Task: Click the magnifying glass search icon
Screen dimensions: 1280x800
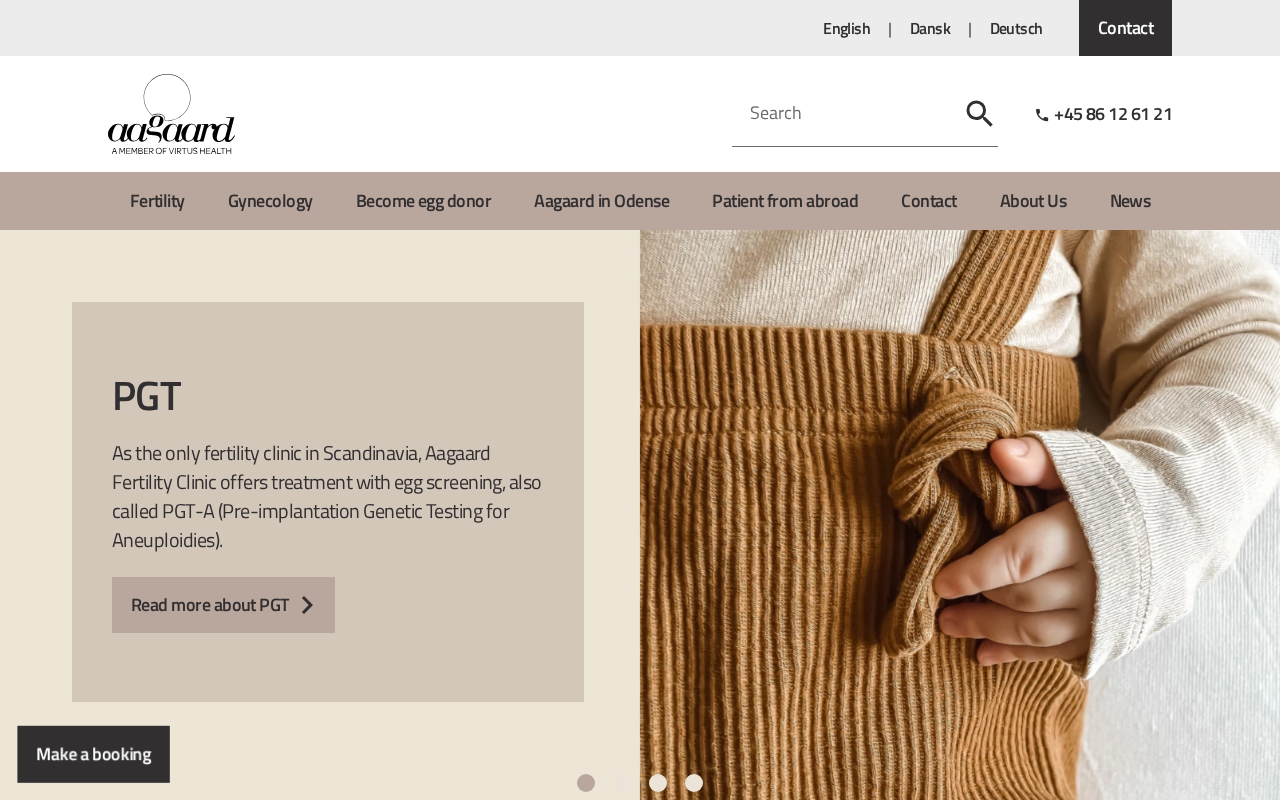Action: [979, 114]
